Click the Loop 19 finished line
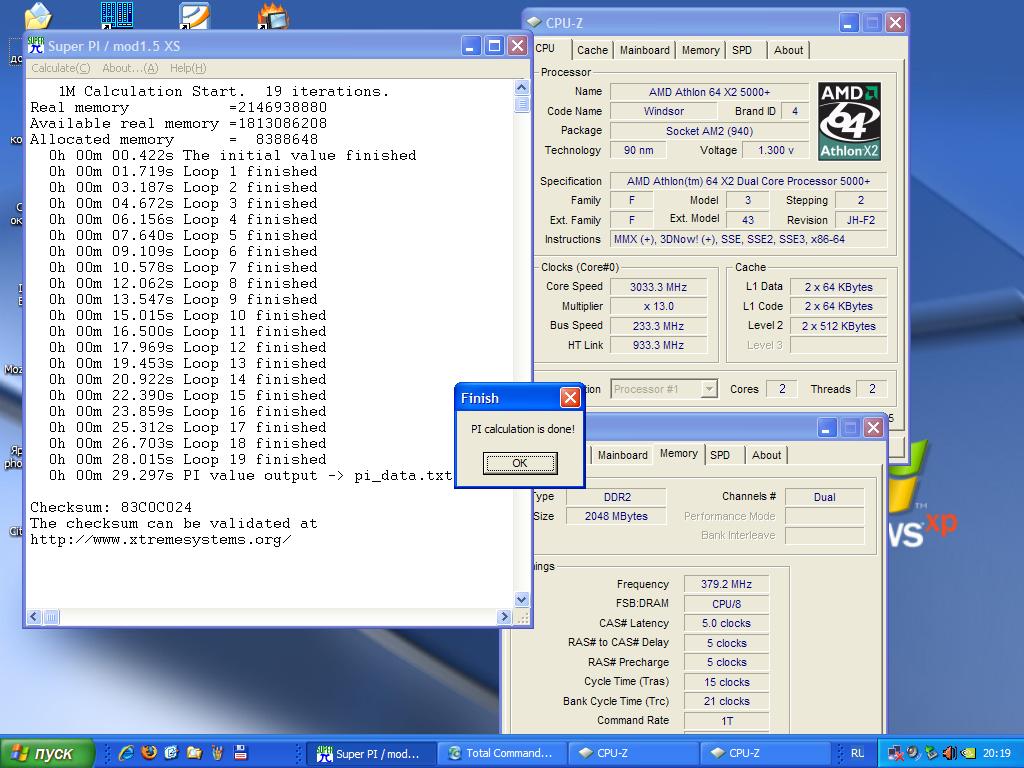The image size is (1024, 768). coord(187,460)
